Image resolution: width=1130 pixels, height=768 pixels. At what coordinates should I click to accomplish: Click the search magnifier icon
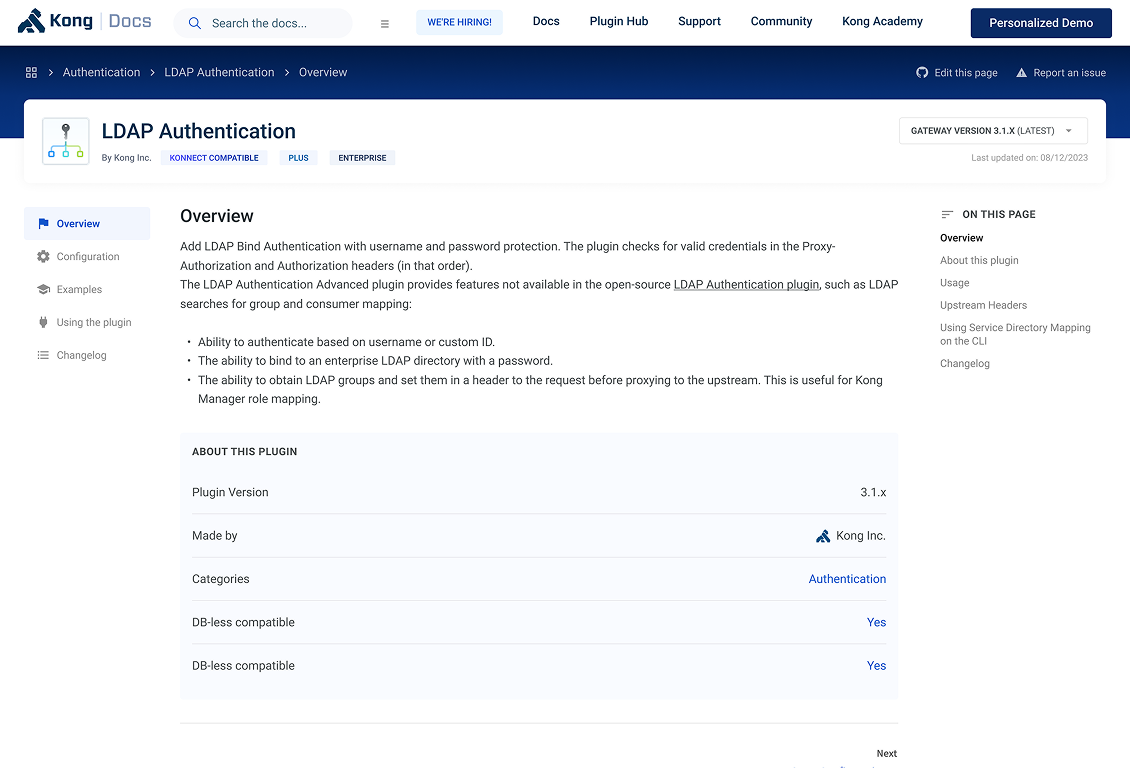point(195,23)
